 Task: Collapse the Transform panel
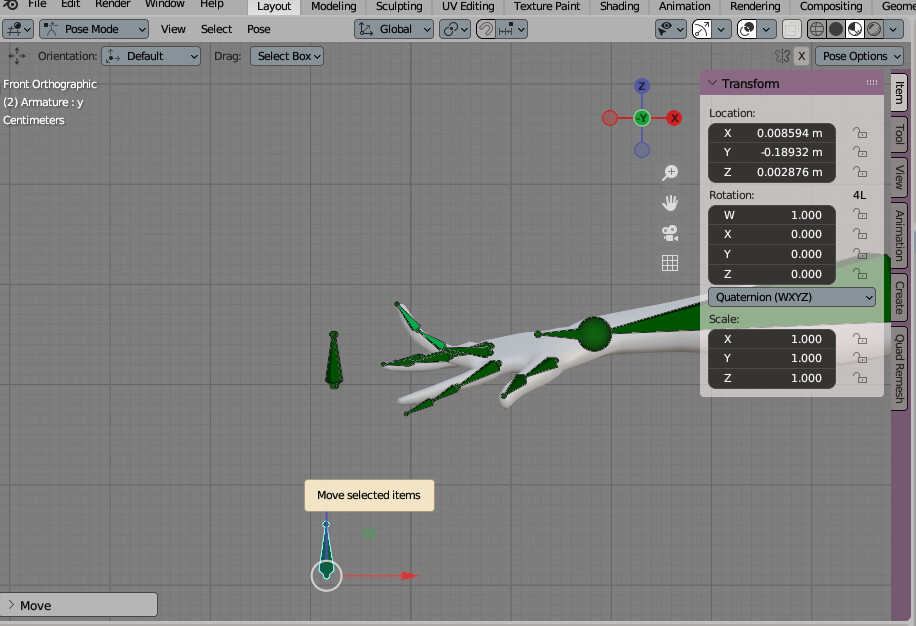713,83
